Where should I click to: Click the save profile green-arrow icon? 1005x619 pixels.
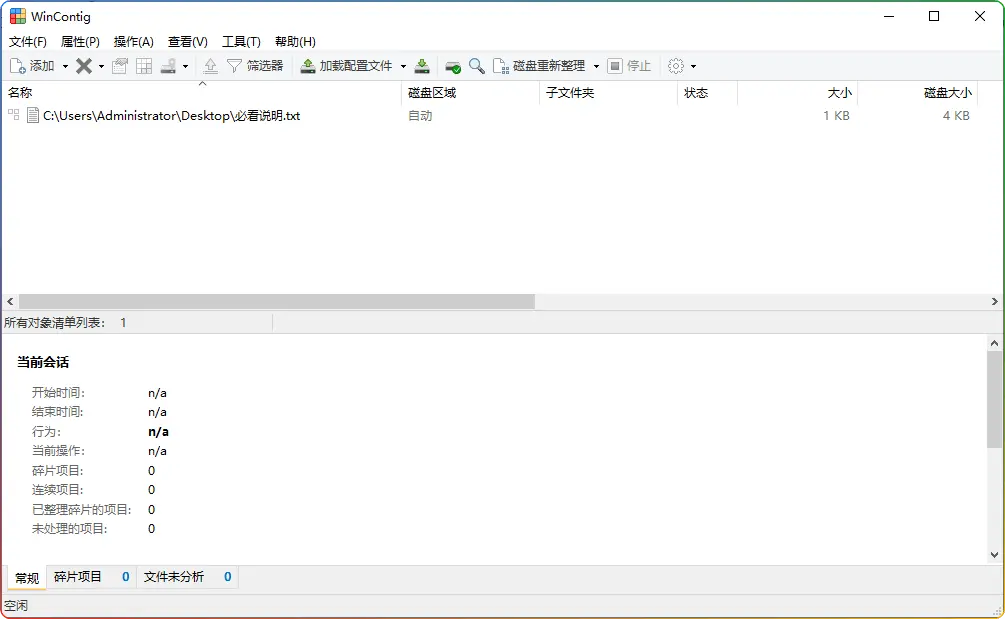422,66
